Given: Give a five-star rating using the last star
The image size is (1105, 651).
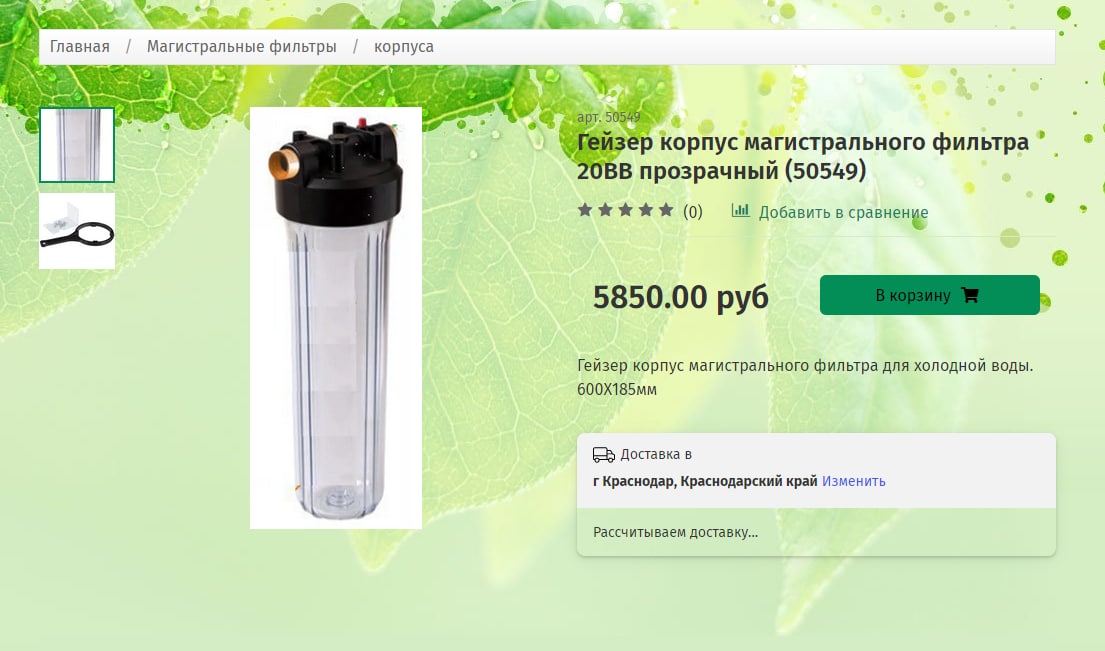Looking at the screenshot, I should click(x=666, y=209).
